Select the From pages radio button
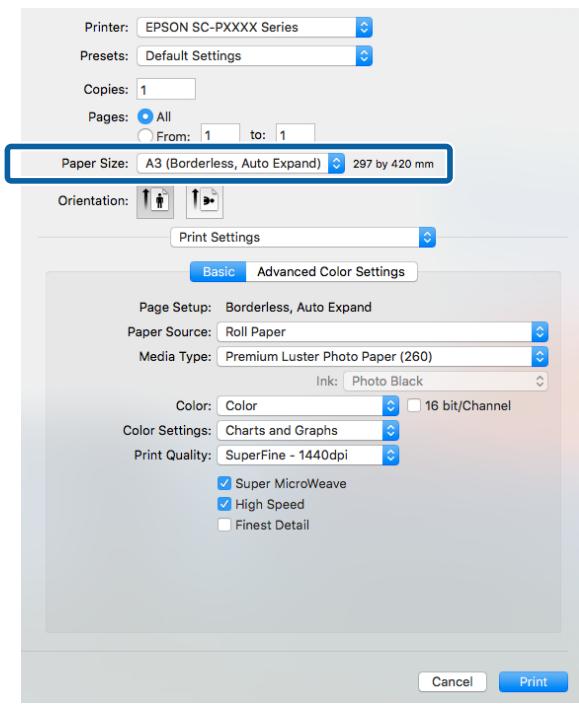The width and height of the screenshot is (579, 704). click(x=145, y=136)
